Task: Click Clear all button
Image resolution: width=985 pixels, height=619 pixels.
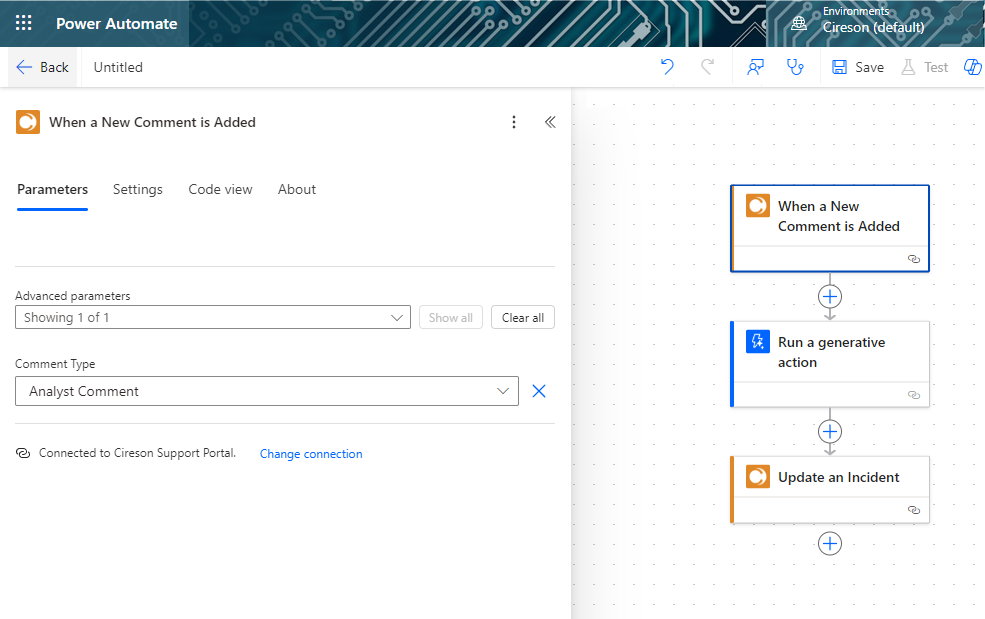Action: [523, 317]
